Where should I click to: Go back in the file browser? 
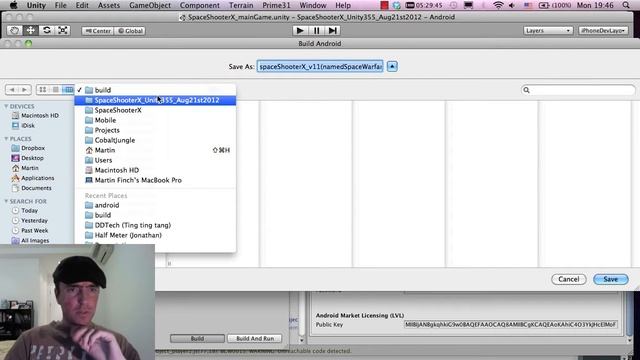pos(12,89)
